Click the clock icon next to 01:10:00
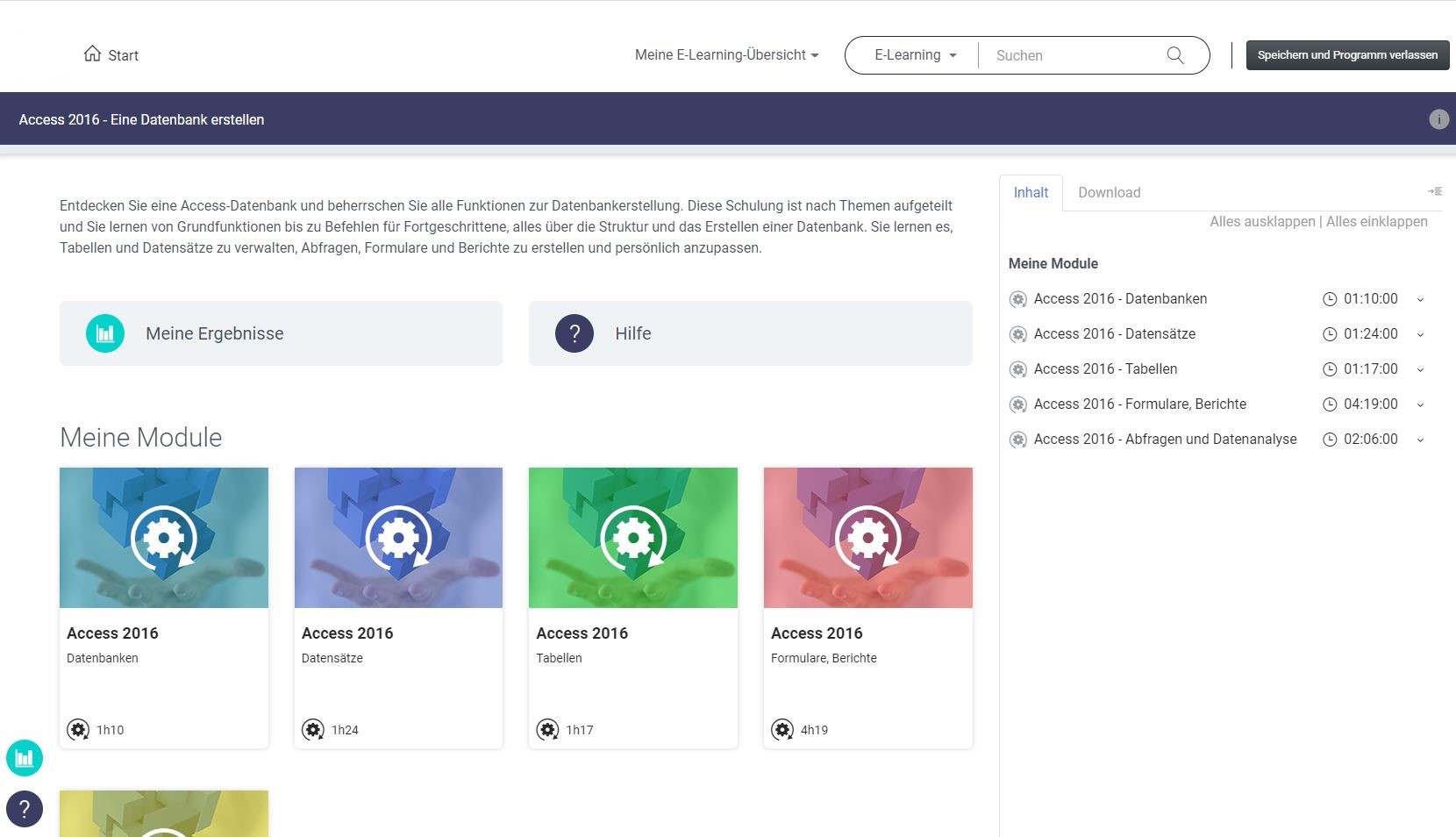1456x837 pixels. click(x=1330, y=299)
